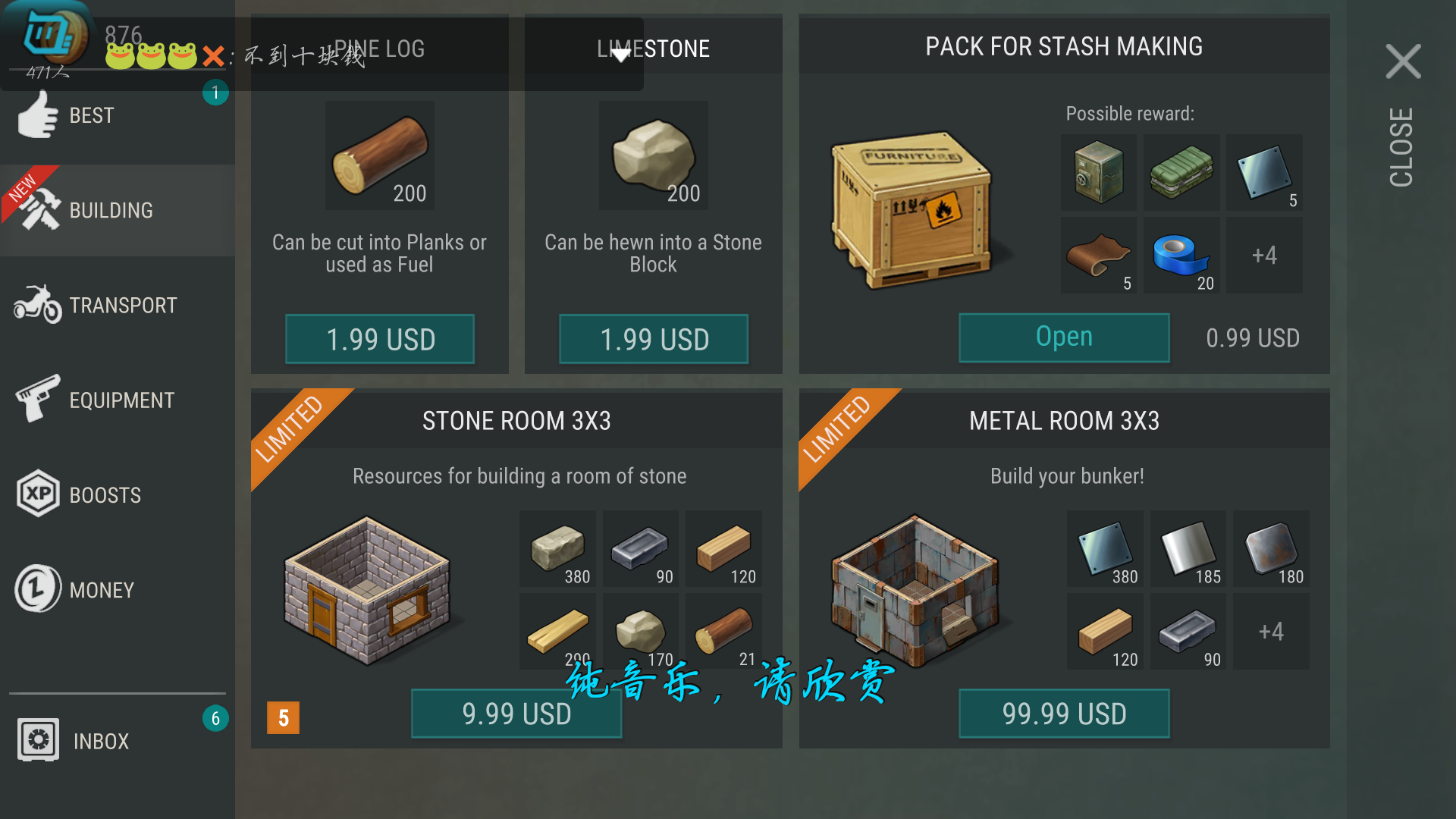Viewport: 1456px width, 819px height.
Task: Click the white dropdown arrow above Limestone
Action: (x=621, y=55)
